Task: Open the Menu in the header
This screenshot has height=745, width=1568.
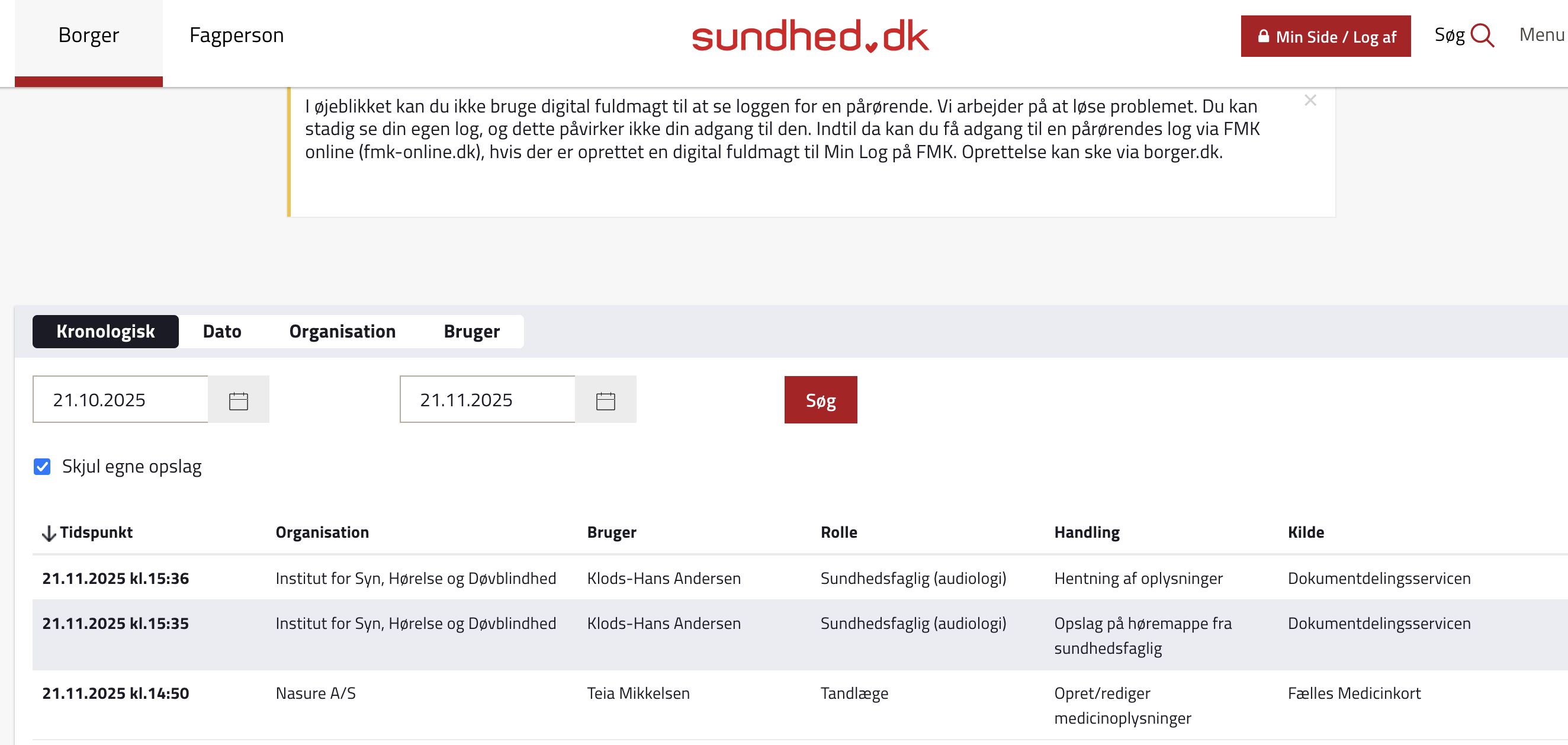Action: click(x=1541, y=35)
